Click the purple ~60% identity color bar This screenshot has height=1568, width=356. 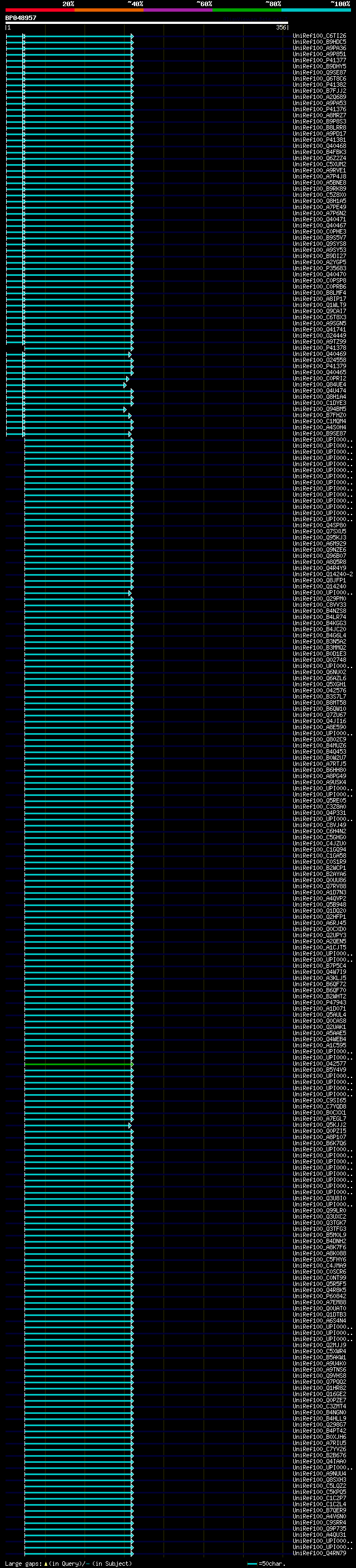pyautogui.click(x=179, y=10)
